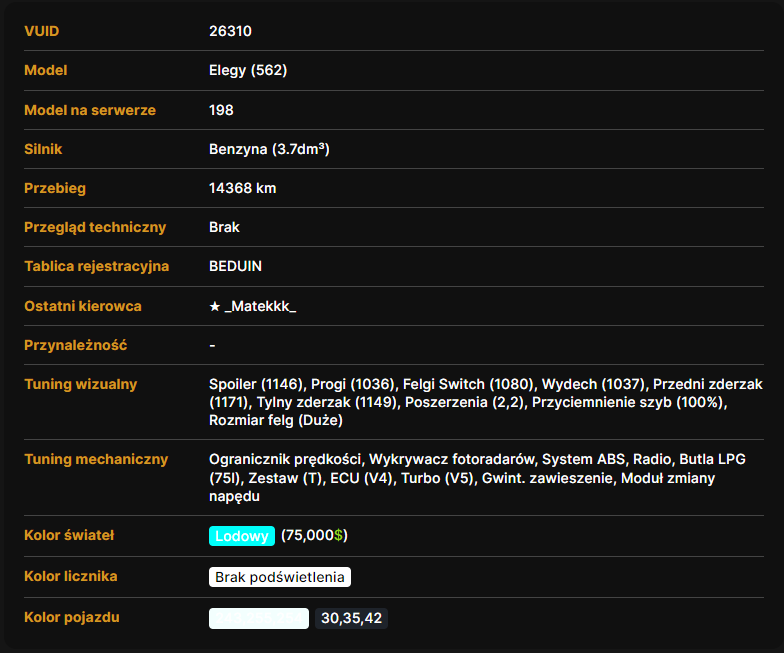Click the Tuning mechaniczny parts list text
Screen dimensions: 784x653
(x=477, y=478)
